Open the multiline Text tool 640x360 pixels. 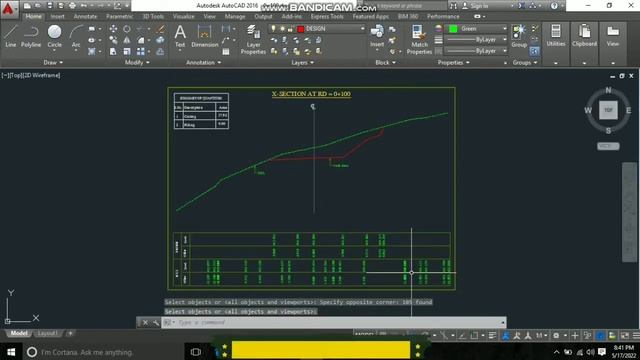tap(180, 36)
